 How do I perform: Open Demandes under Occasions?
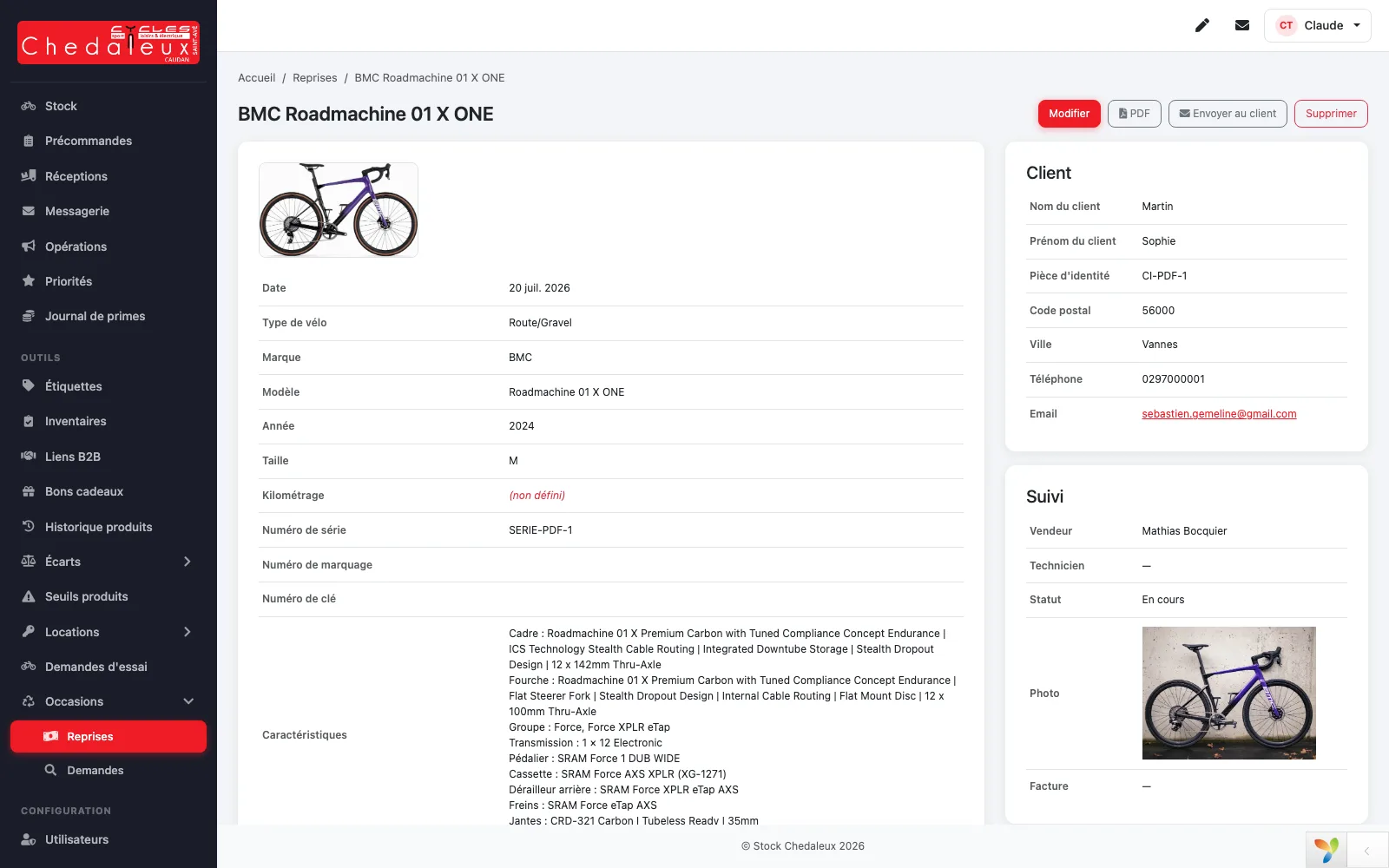click(x=109, y=770)
